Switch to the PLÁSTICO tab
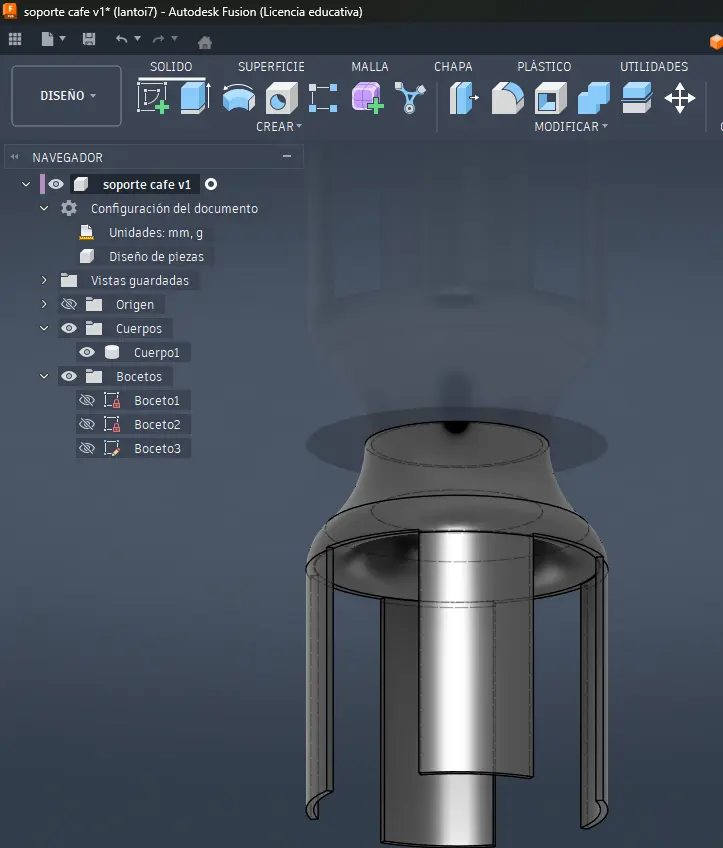Viewport: 723px width, 848px height. [x=544, y=67]
